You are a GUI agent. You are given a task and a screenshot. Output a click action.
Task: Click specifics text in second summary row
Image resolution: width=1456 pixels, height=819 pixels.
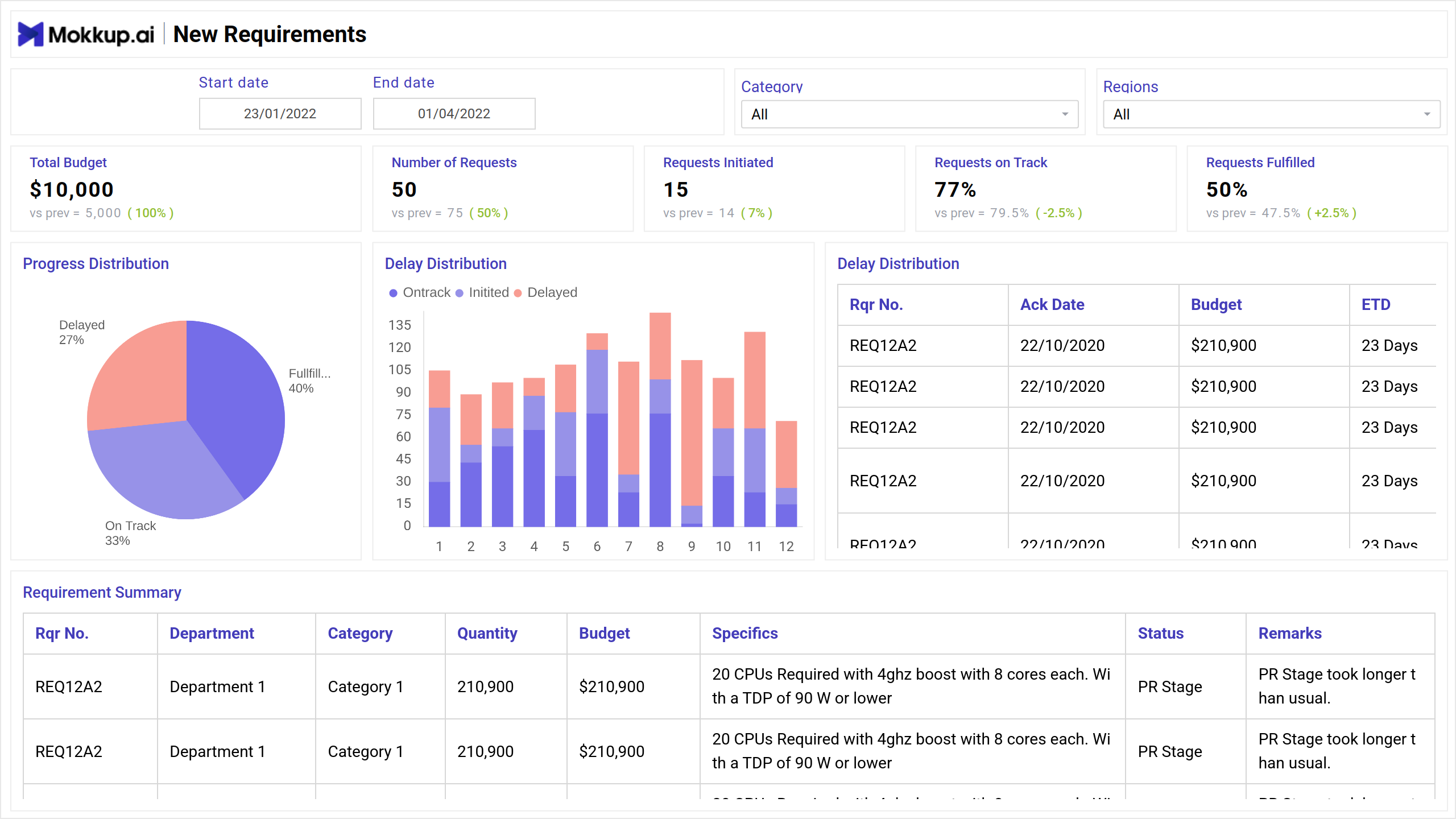tap(911, 751)
